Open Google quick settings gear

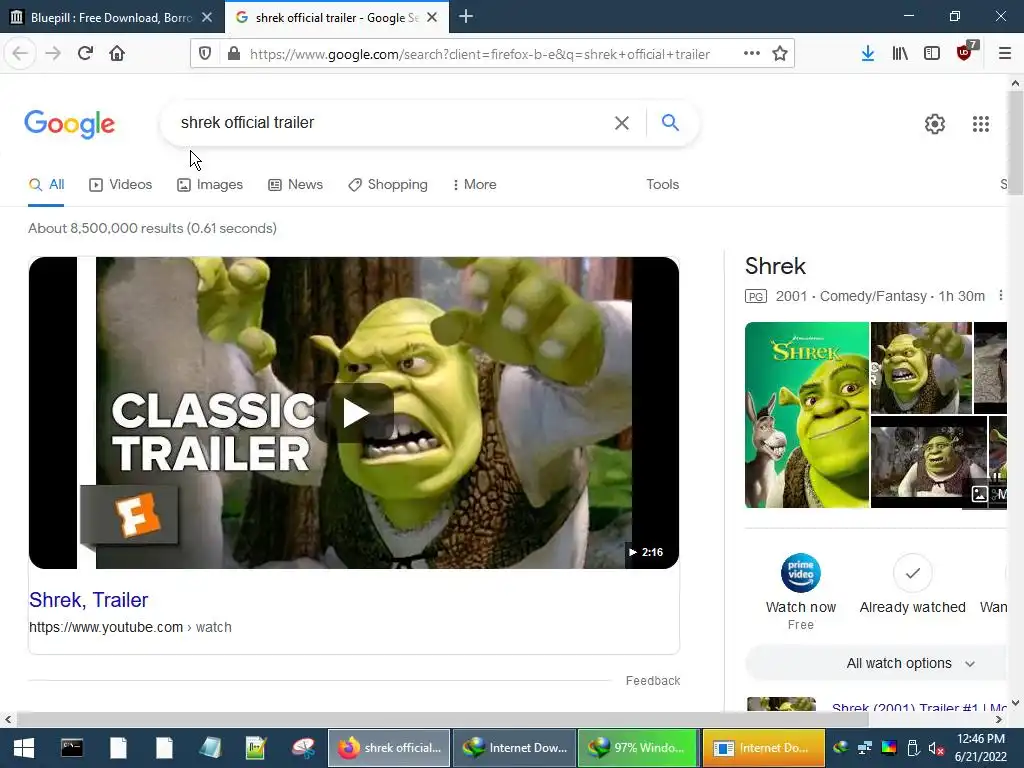[x=935, y=123]
